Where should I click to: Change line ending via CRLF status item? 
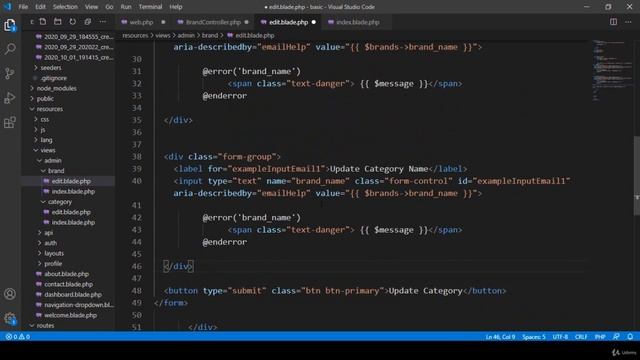(x=581, y=337)
